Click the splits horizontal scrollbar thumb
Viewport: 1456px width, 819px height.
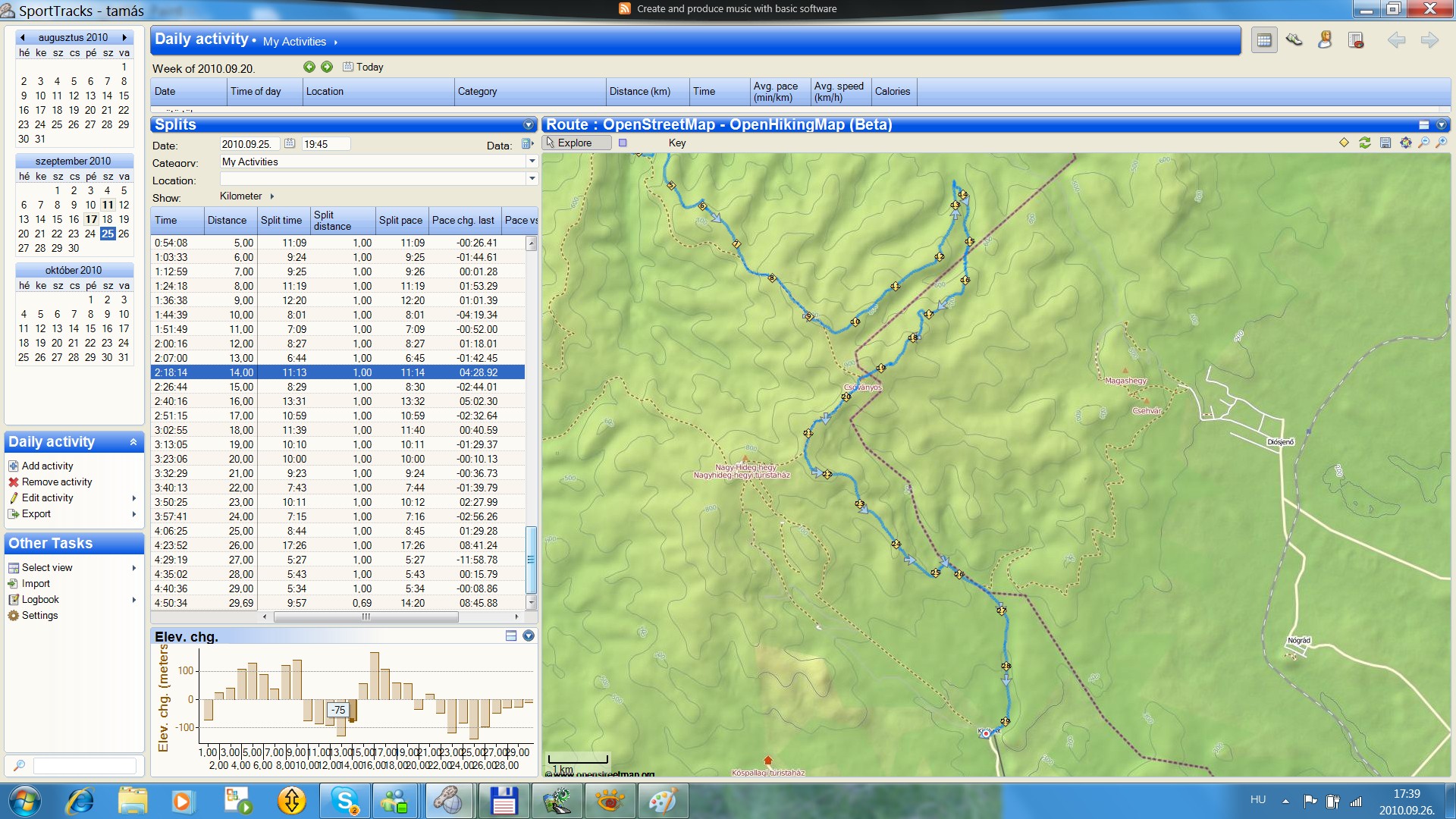coord(366,617)
